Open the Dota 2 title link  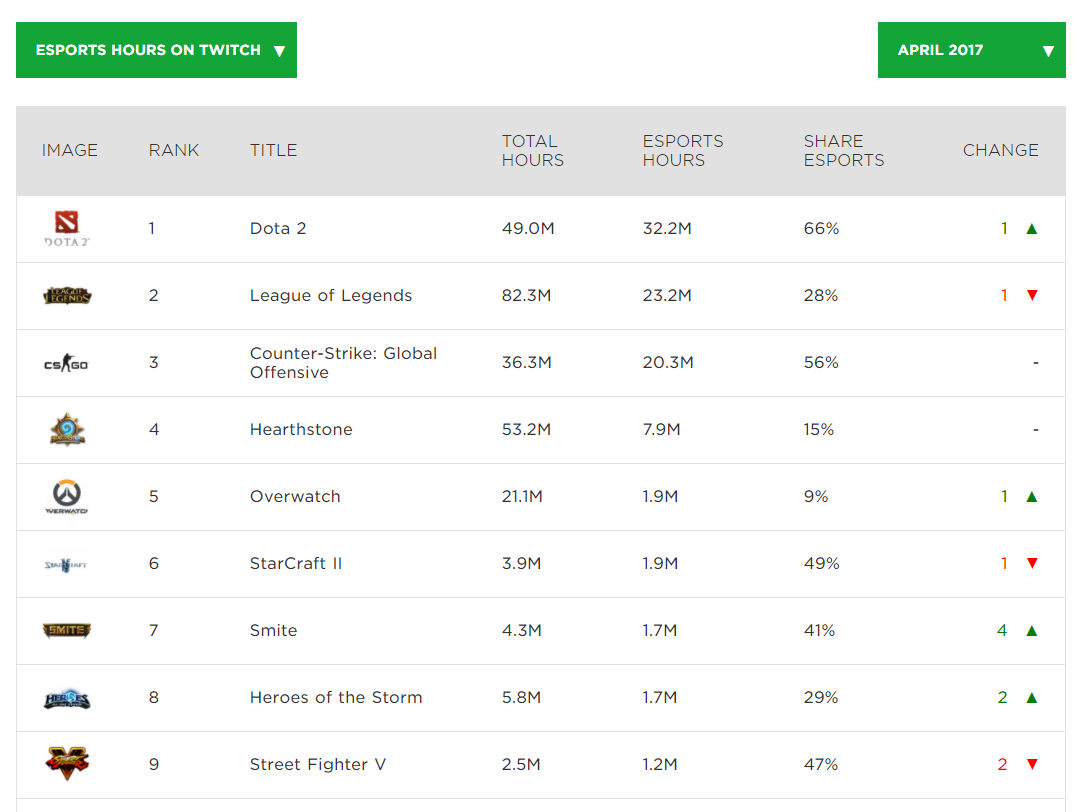coord(278,229)
